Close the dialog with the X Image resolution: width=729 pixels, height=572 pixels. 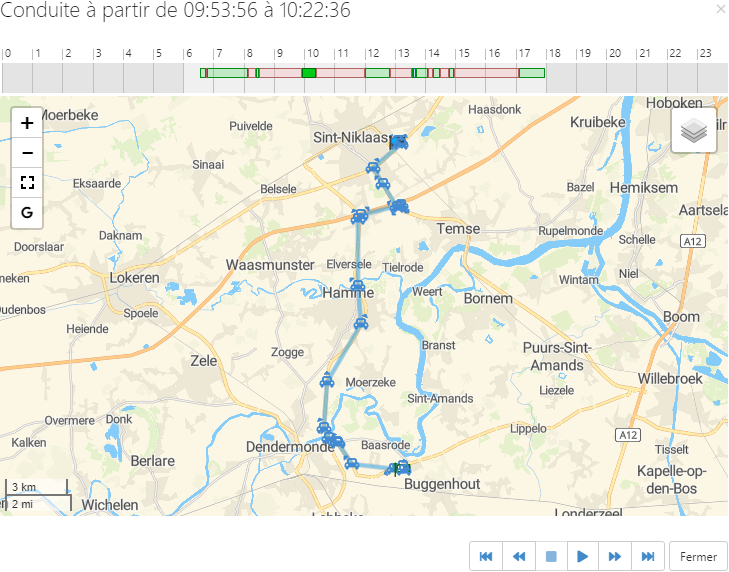(x=721, y=9)
